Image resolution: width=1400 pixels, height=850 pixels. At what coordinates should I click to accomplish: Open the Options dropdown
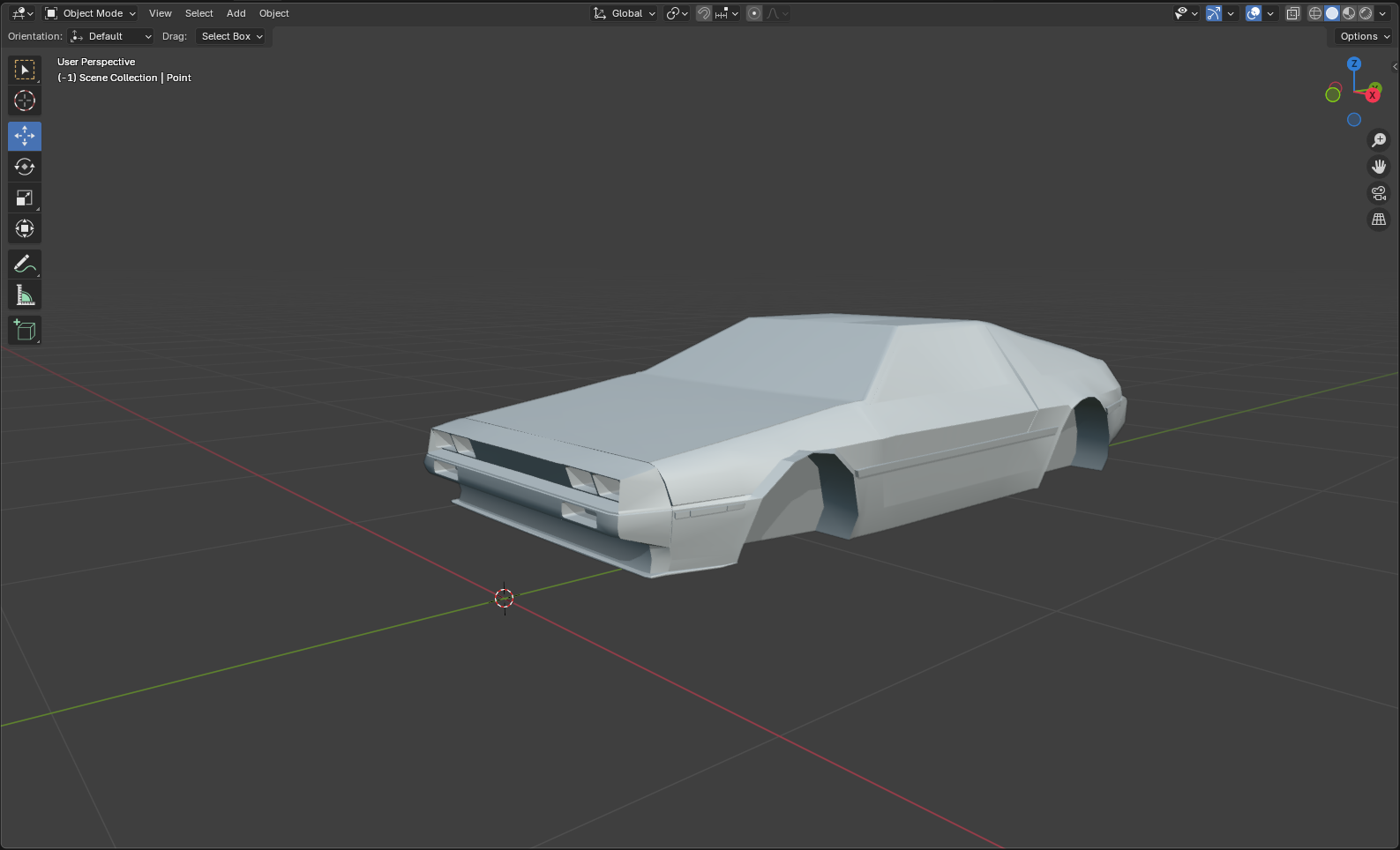coord(1364,36)
